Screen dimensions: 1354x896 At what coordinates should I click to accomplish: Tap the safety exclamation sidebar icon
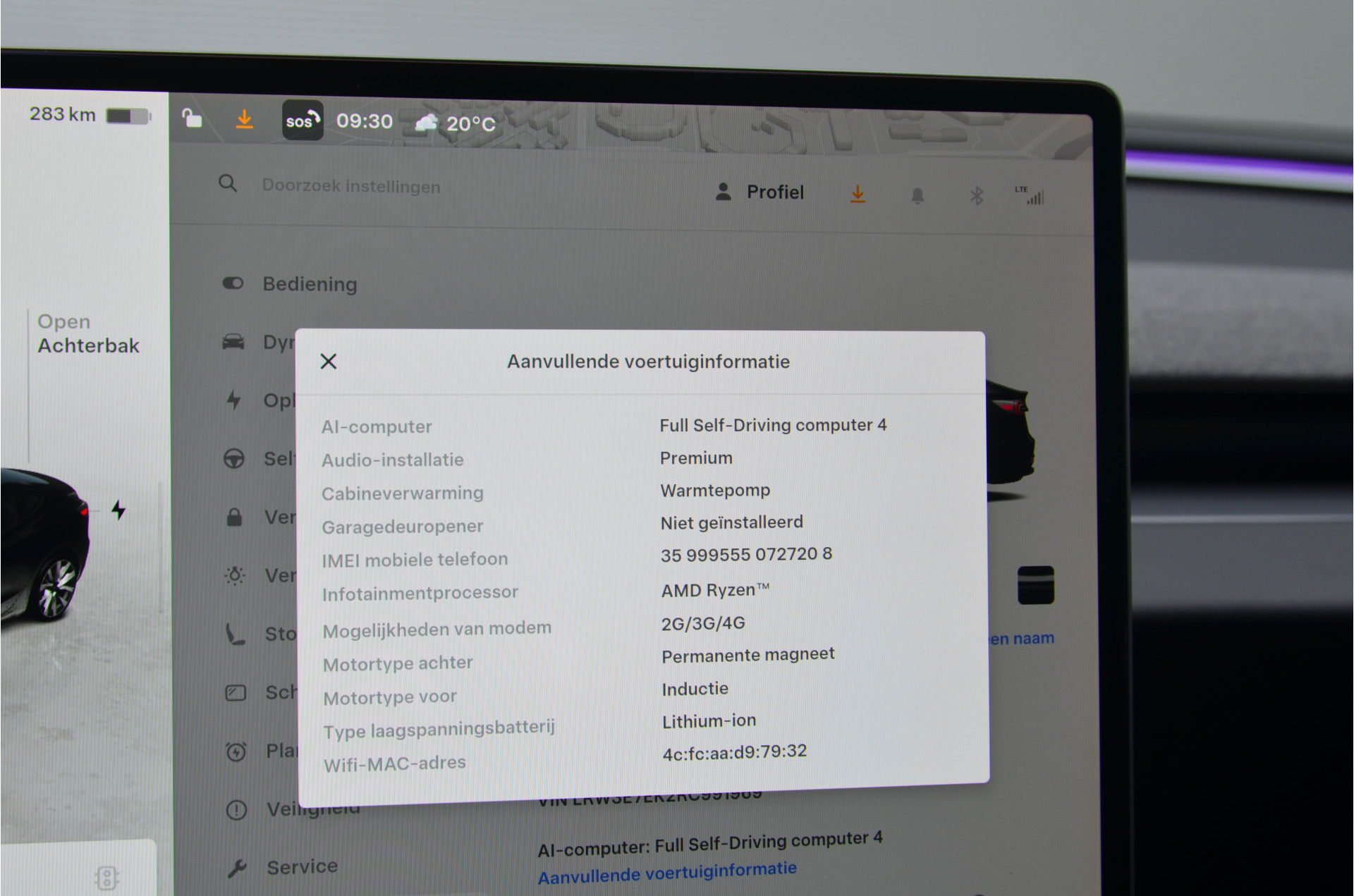(x=236, y=810)
